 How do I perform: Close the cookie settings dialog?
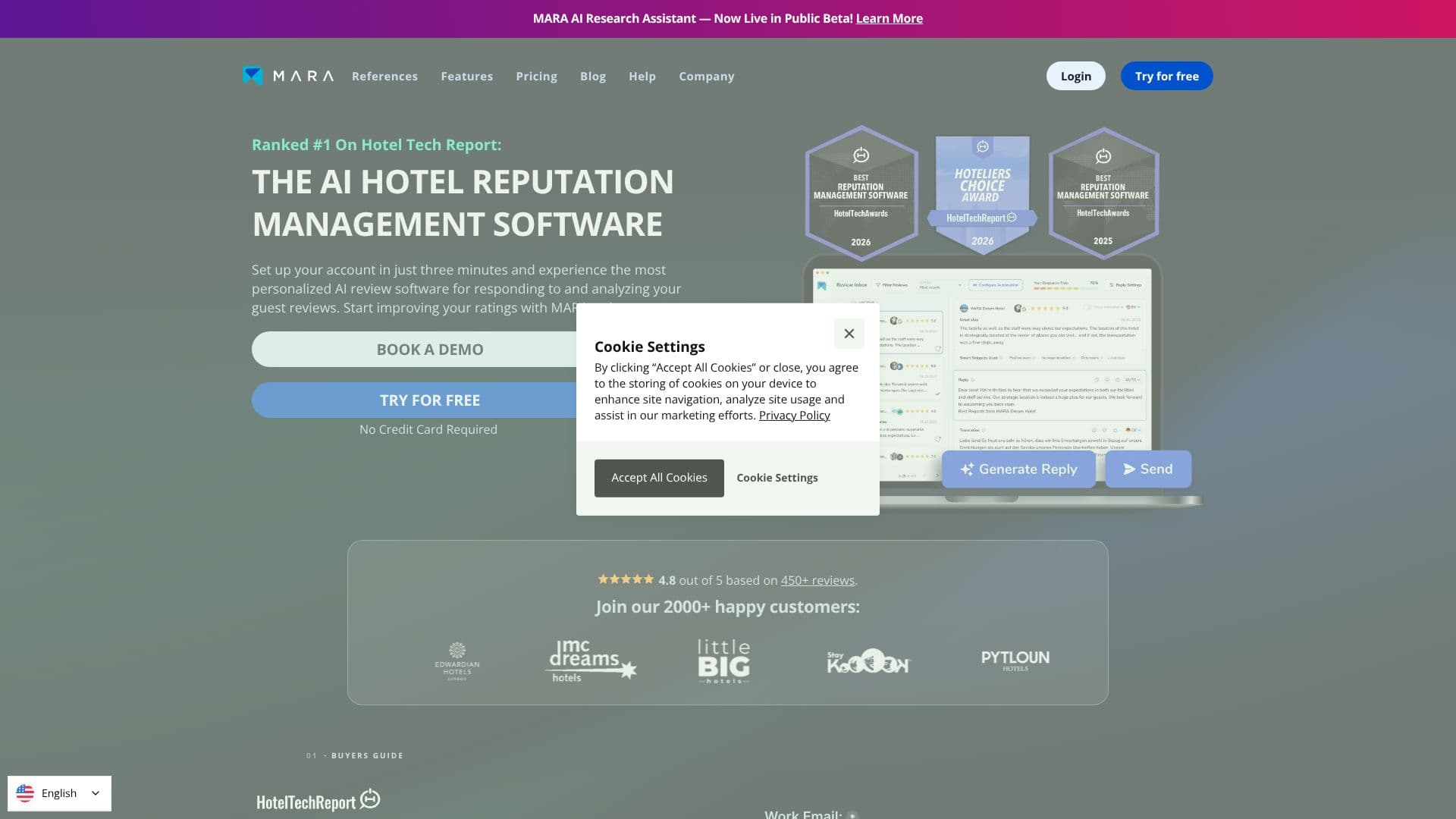tap(849, 334)
